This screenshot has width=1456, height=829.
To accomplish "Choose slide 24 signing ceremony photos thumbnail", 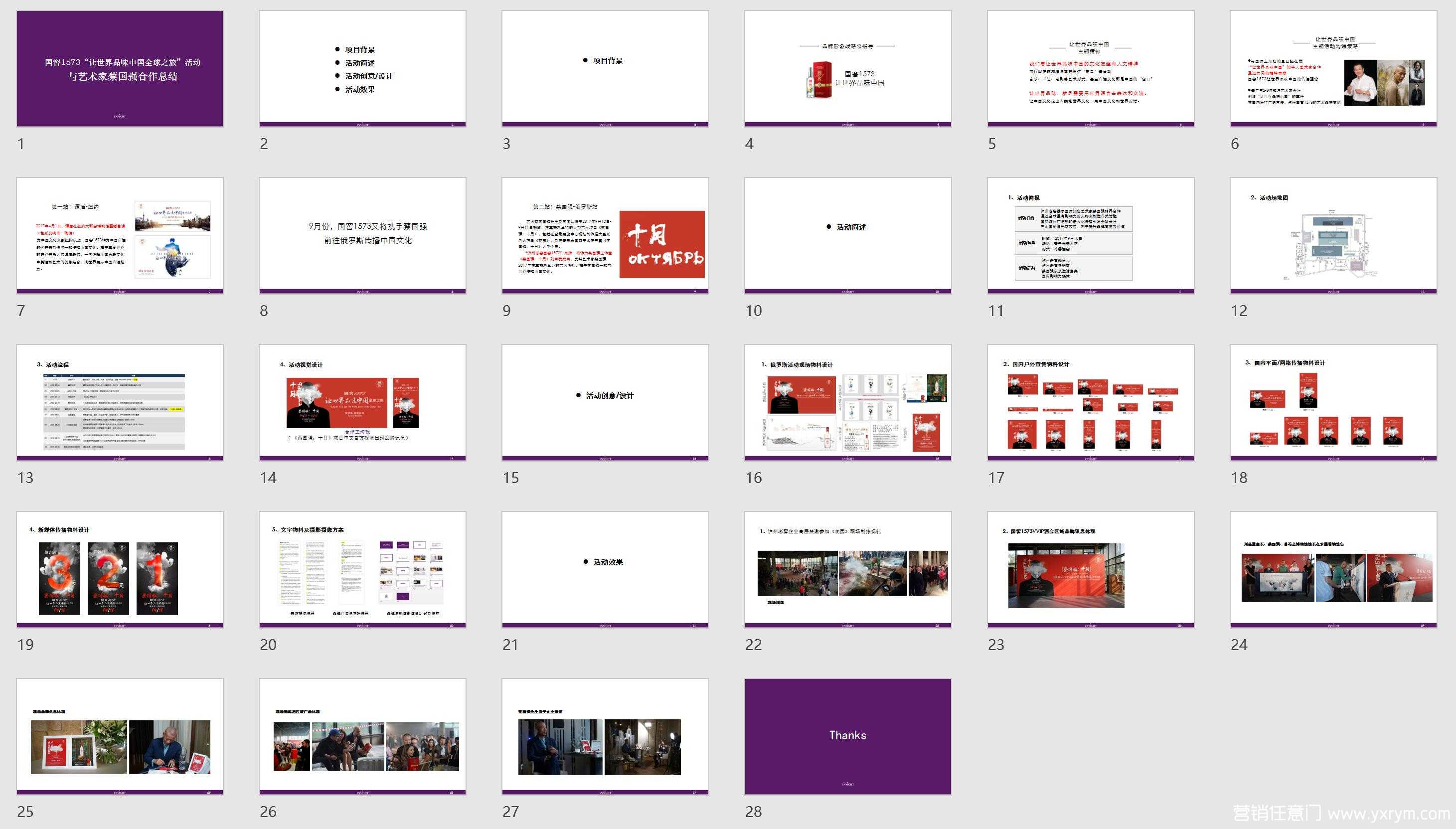I will pyautogui.click(x=1333, y=569).
